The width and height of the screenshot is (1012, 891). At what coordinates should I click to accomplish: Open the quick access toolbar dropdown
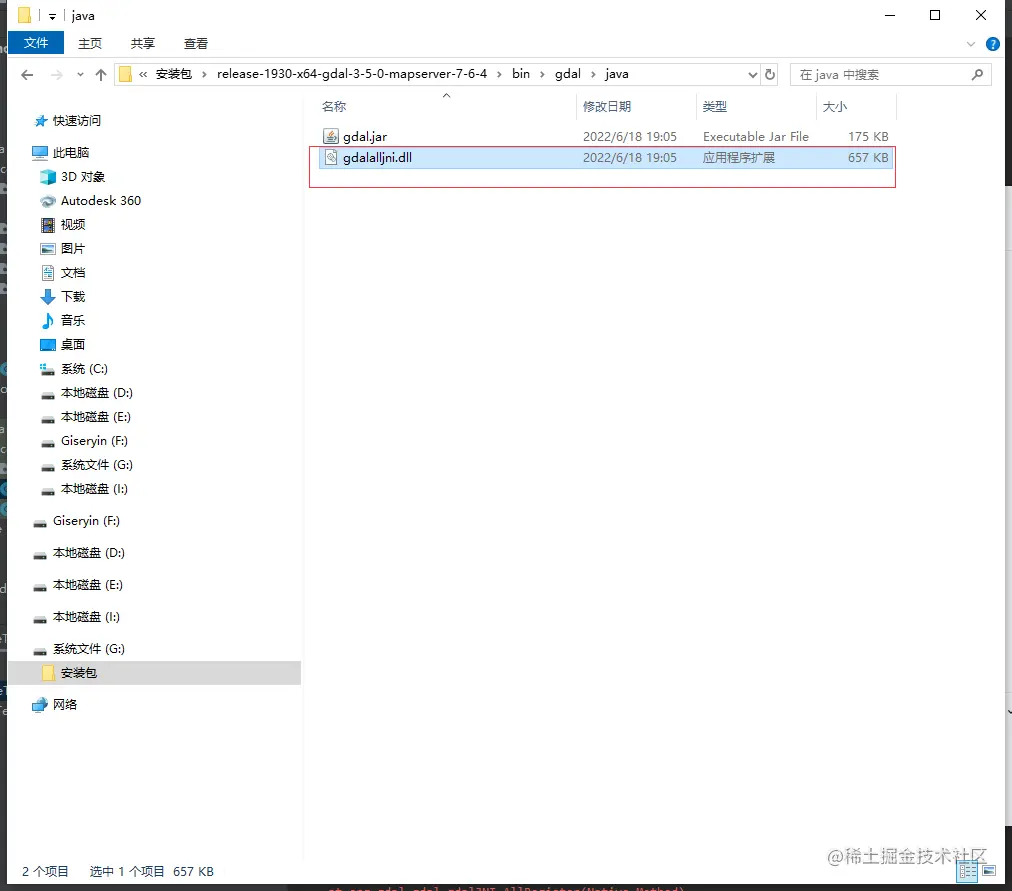(52, 16)
